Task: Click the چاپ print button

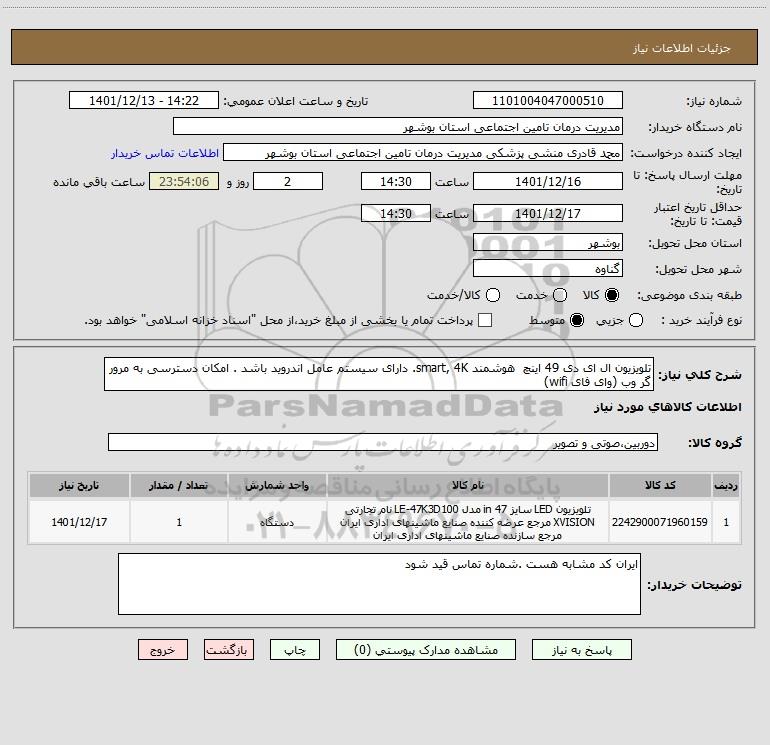Action: 295,650
